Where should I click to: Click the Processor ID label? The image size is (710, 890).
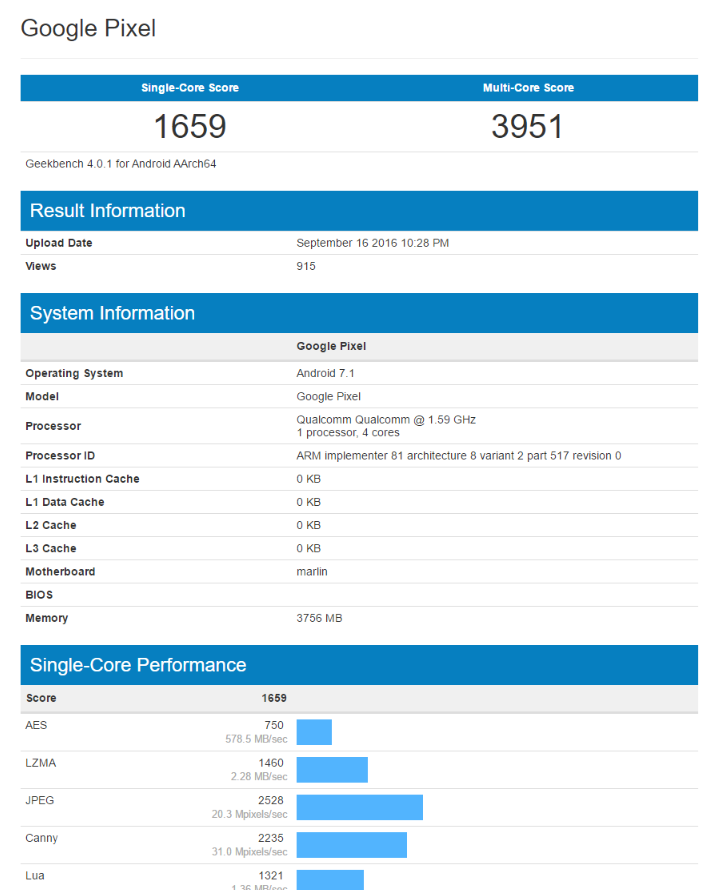pos(60,456)
